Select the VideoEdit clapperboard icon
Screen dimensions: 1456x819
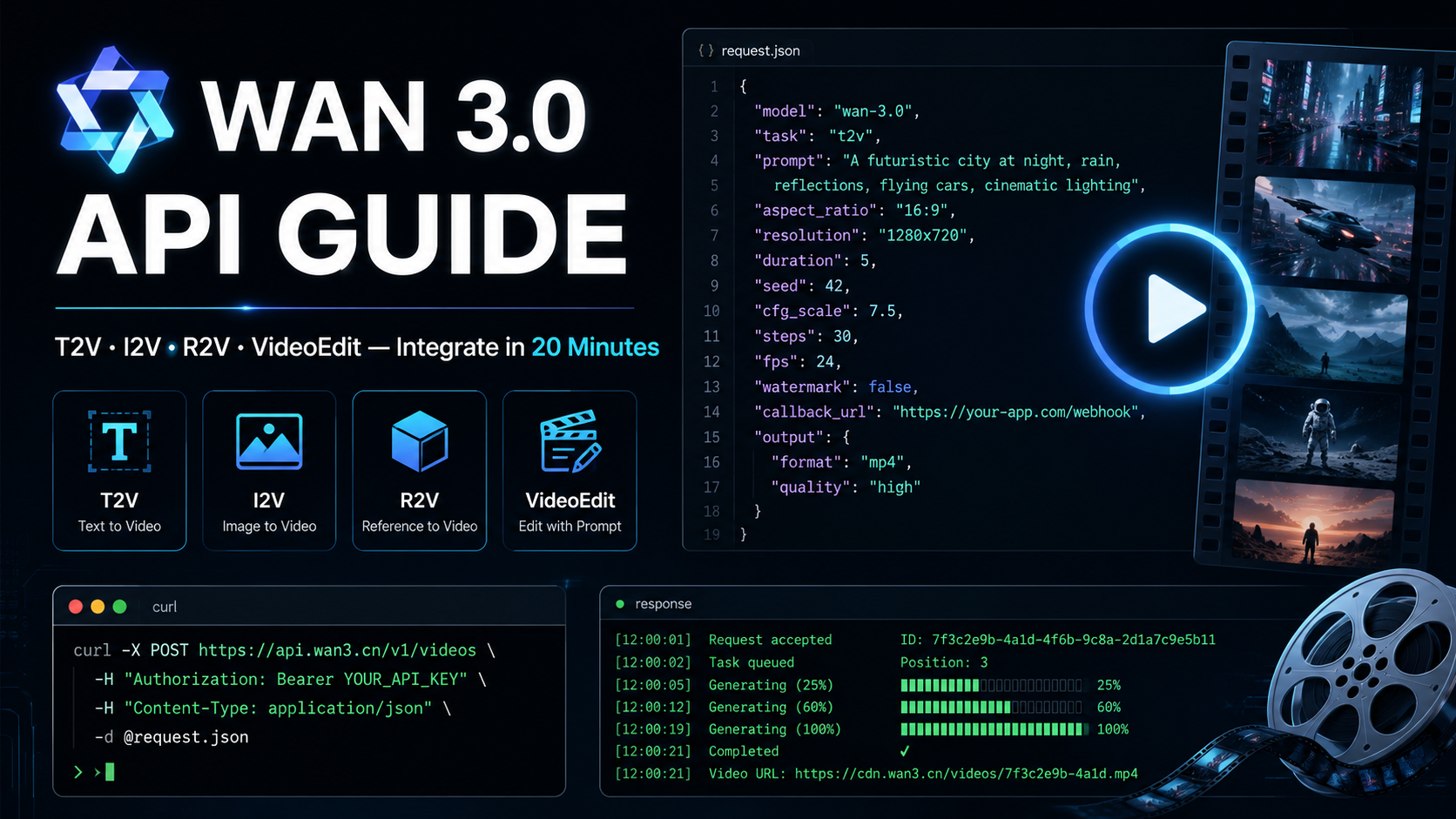point(570,441)
